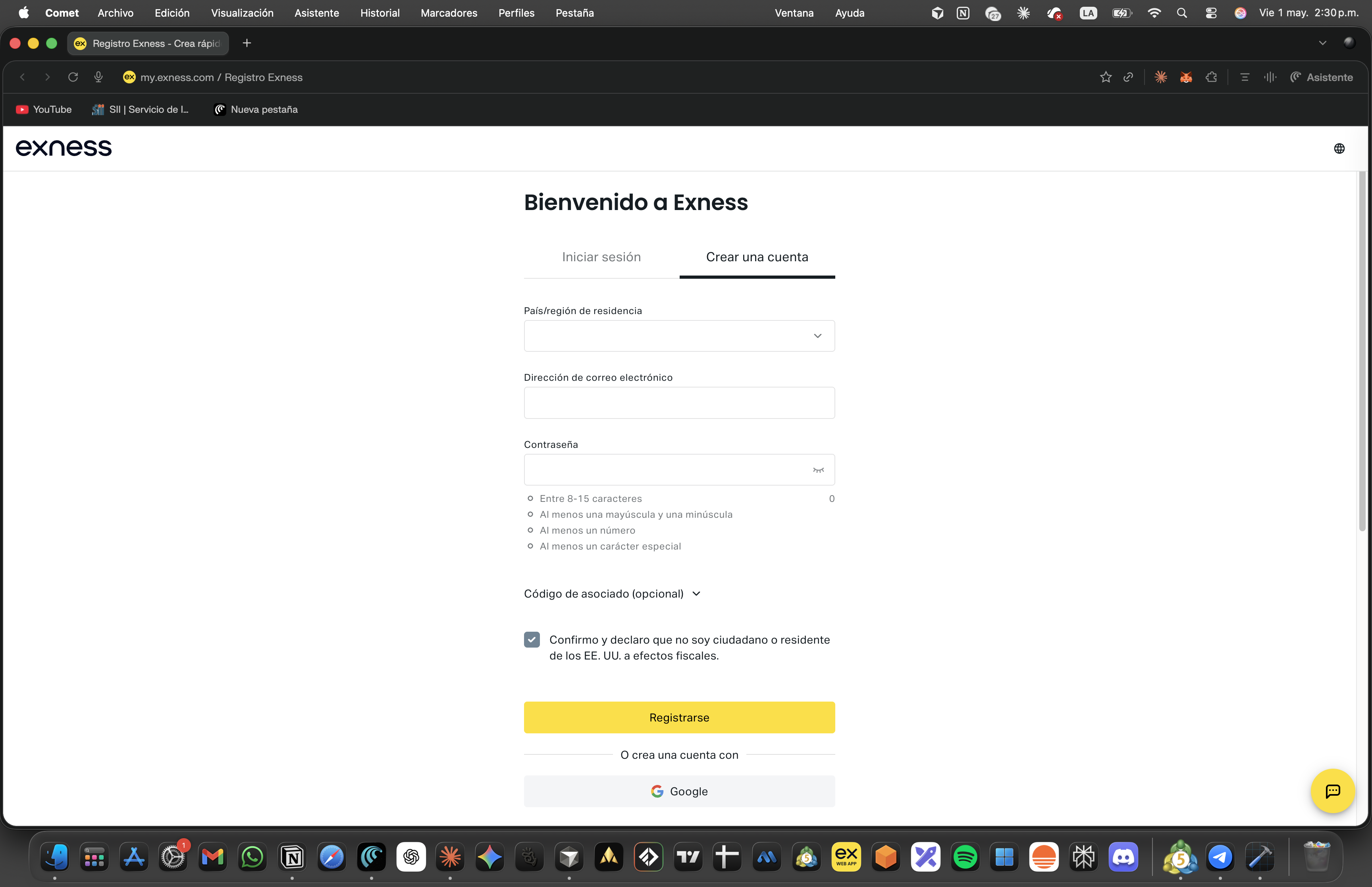Open the extensions puzzle icon

[x=1211, y=77]
